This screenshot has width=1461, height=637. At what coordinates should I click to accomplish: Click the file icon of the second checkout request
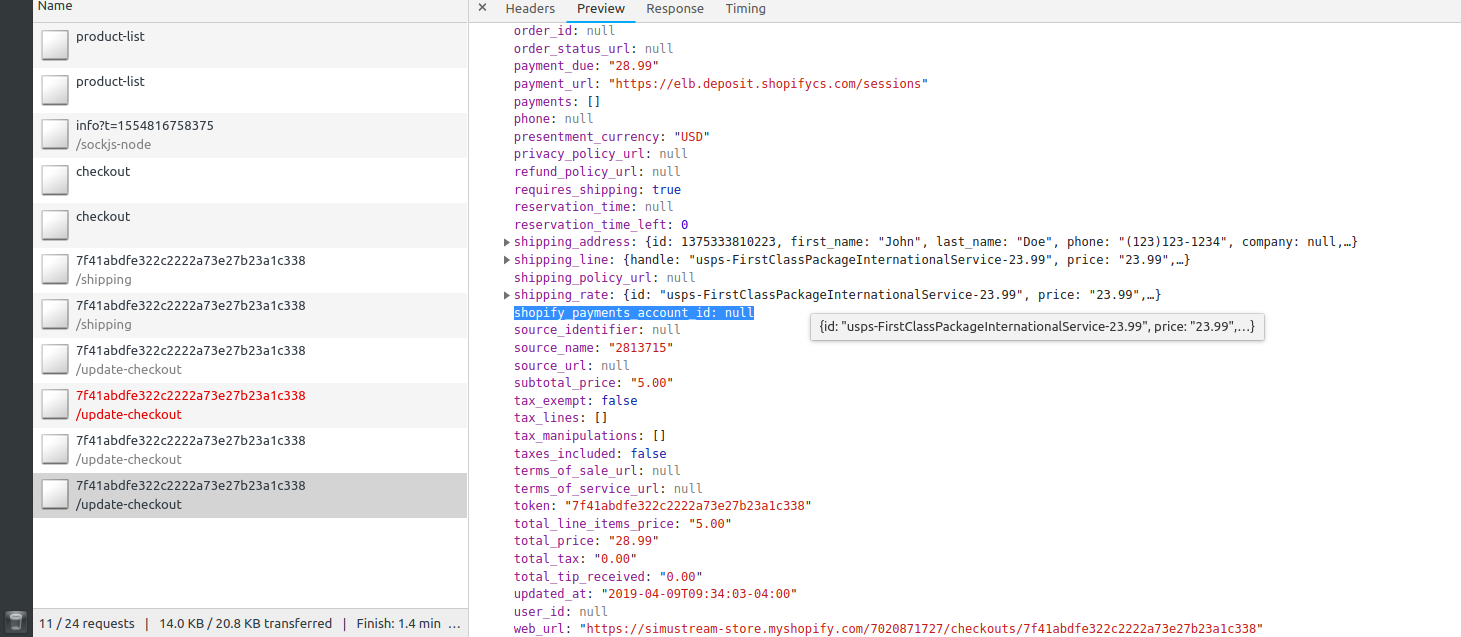pyautogui.click(x=54, y=225)
